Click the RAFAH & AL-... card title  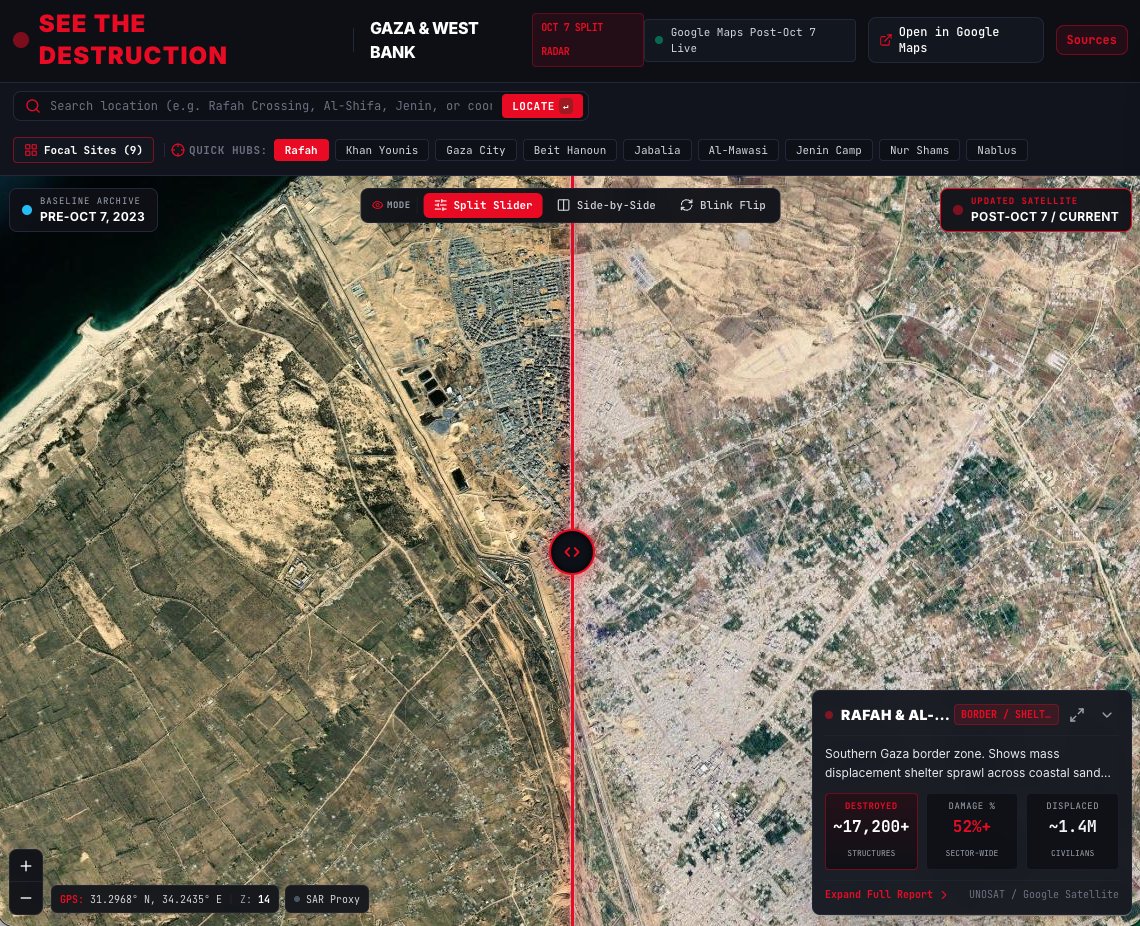point(894,714)
